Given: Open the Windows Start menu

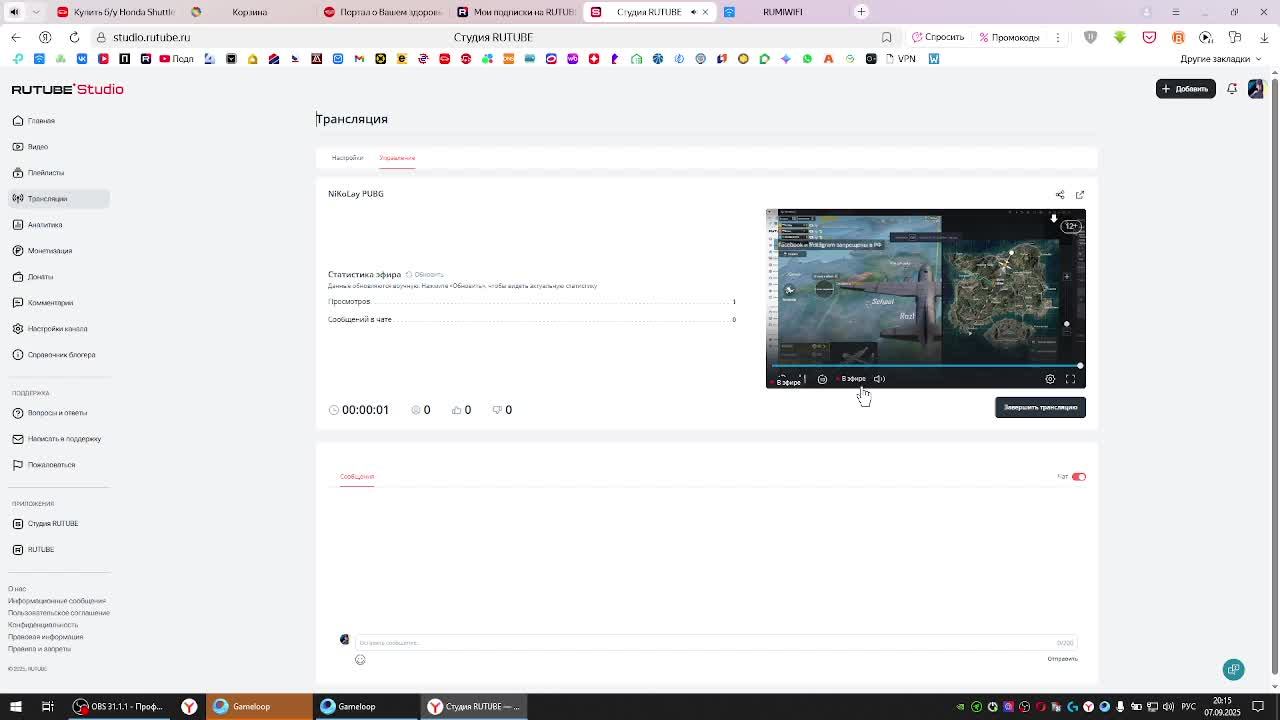Looking at the screenshot, I should click(x=16, y=707).
